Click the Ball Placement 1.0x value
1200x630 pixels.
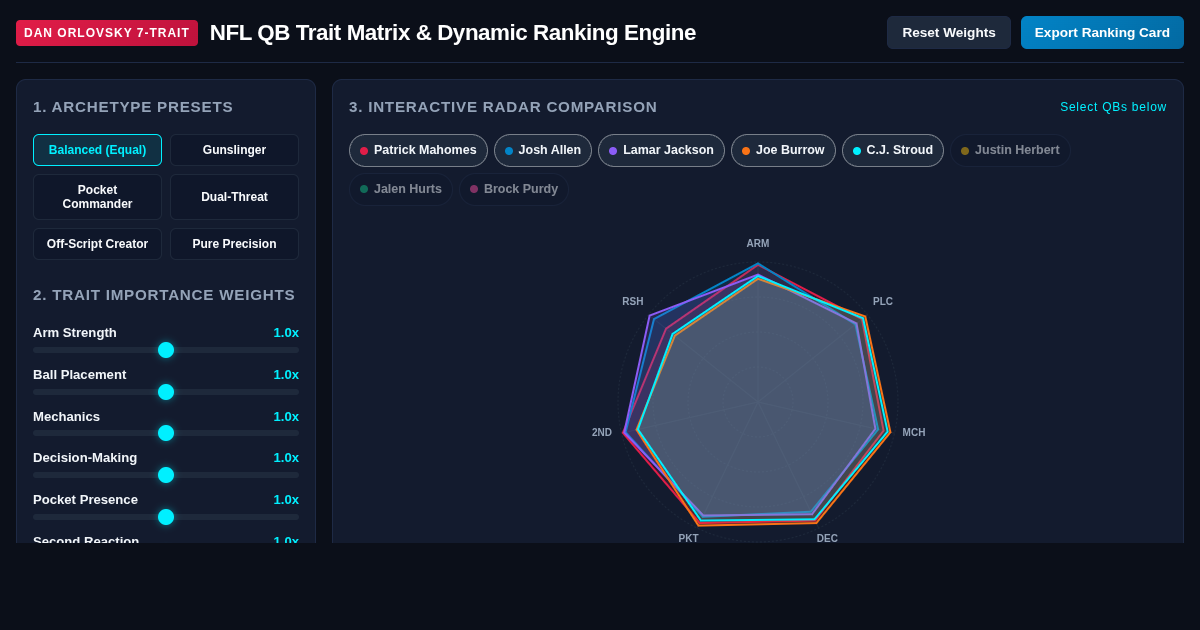click(x=286, y=375)
